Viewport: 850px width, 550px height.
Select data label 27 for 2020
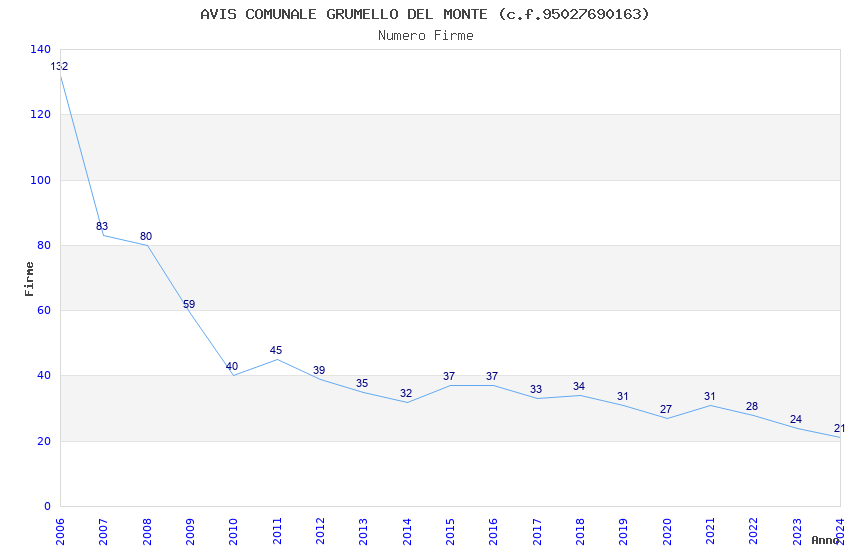click(666, 409)
